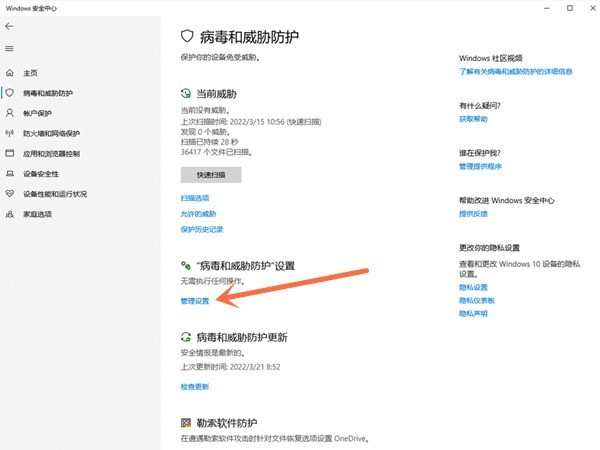Select 病毒和威胁防护 in the sidebar

coord(48,93)
